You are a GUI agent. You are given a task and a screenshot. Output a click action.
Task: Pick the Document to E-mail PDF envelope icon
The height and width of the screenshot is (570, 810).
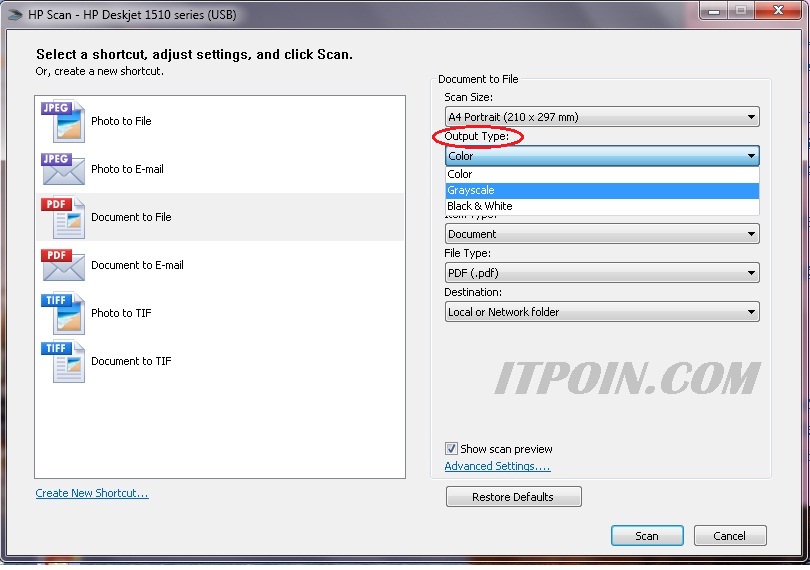click(x=63, y=265)
